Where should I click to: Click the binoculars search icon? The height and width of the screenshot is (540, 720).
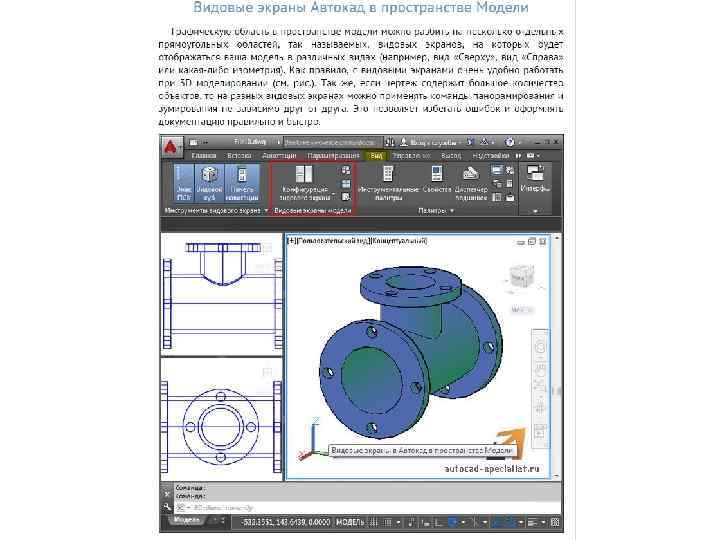(x=390, y=142)
